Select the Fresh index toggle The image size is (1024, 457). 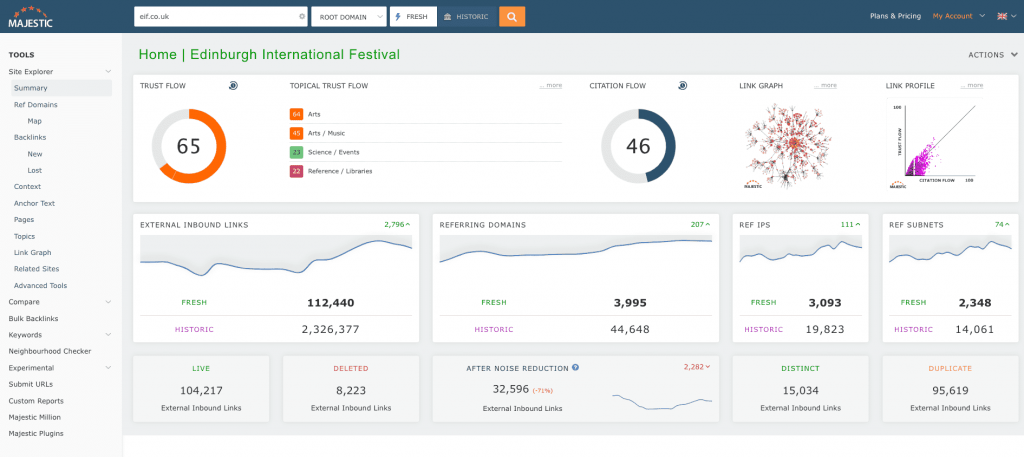[x=413, y=16]
